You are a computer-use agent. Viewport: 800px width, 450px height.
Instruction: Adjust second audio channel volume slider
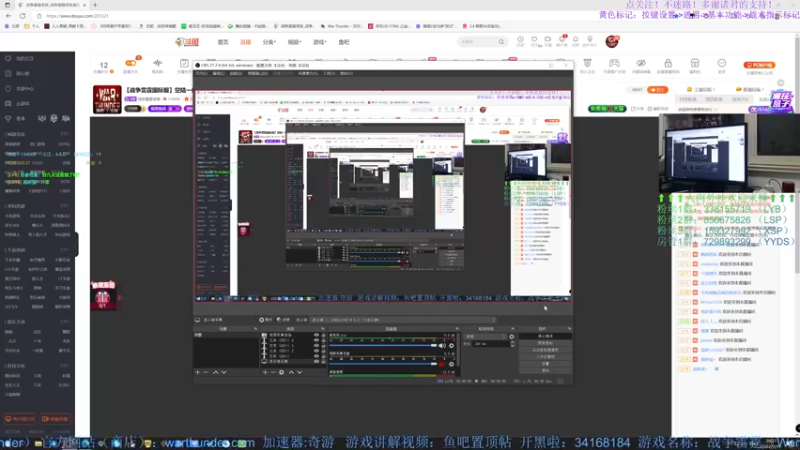point(384,364)
